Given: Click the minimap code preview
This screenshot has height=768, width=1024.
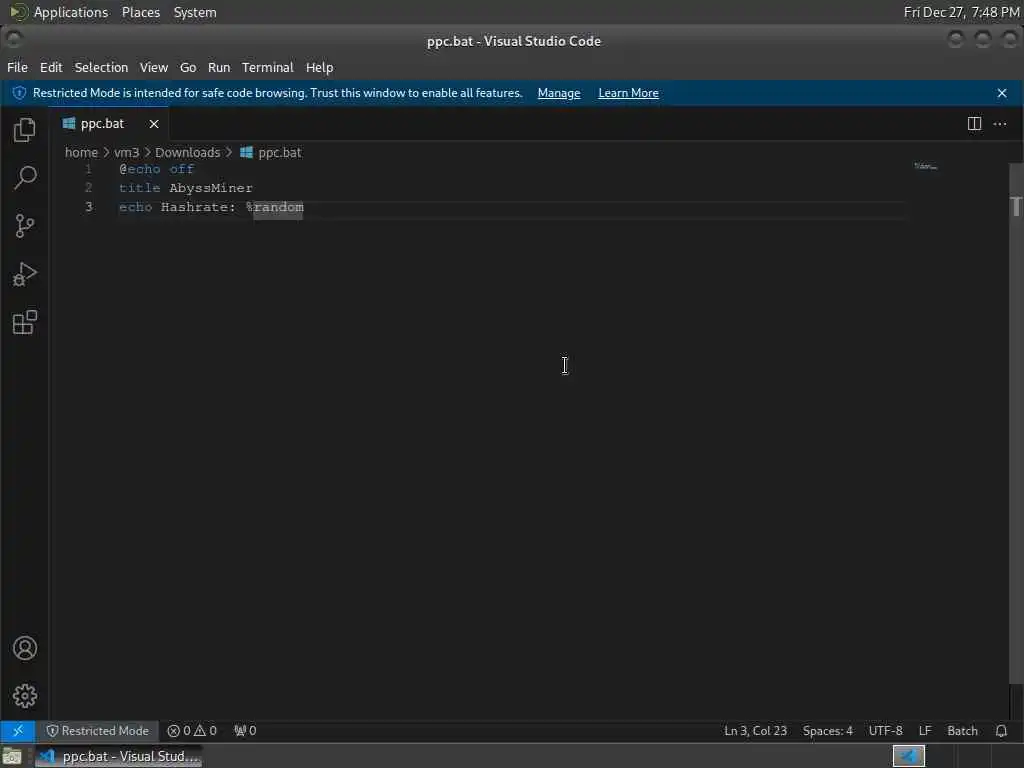Looking at the screenshot, I should pyautogui.click(x=925, y=167).
